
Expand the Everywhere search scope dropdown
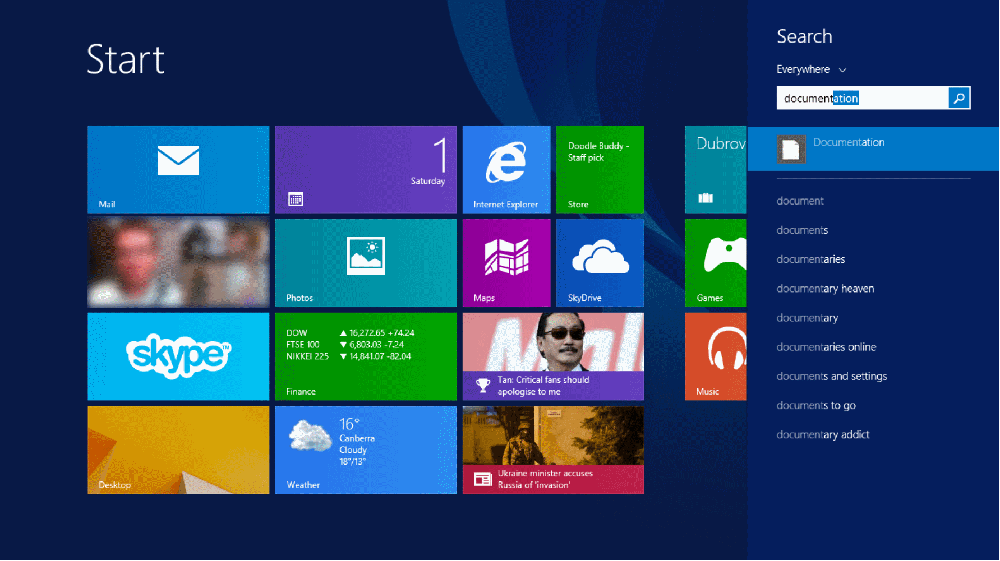point(811,69)
